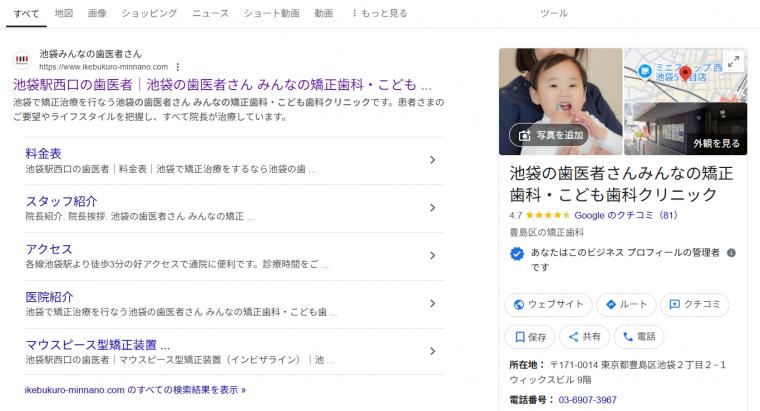Switch to the 動画 search tab
This screenshot has width=760, height=411.
click(324, 13)
